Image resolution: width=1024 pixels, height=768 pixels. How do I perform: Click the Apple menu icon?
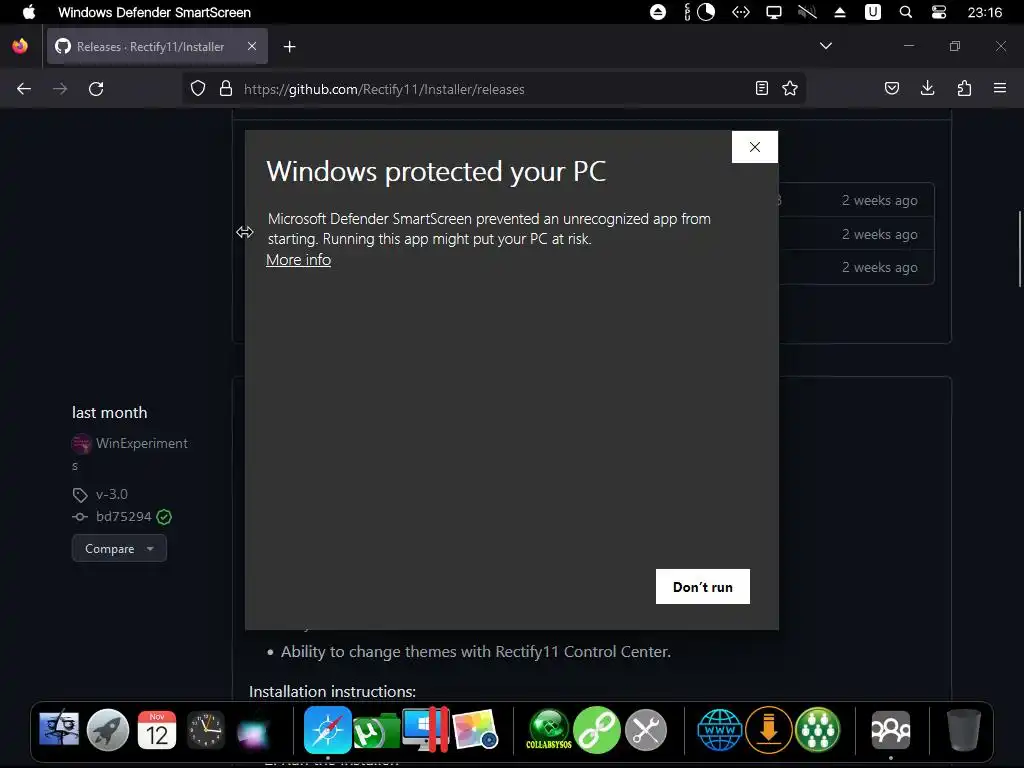click(x=29, y=12)
